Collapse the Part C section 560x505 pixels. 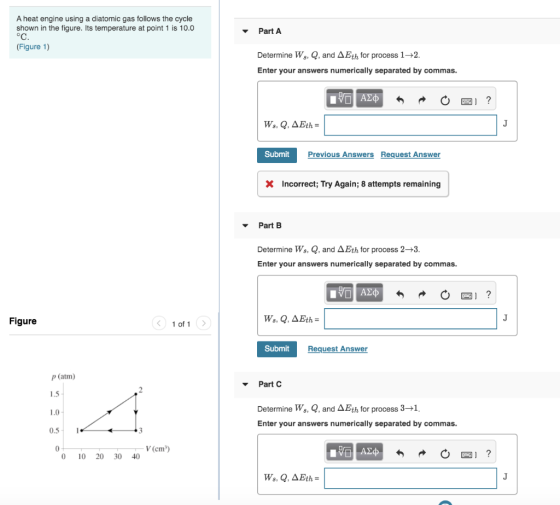(245, 384)
